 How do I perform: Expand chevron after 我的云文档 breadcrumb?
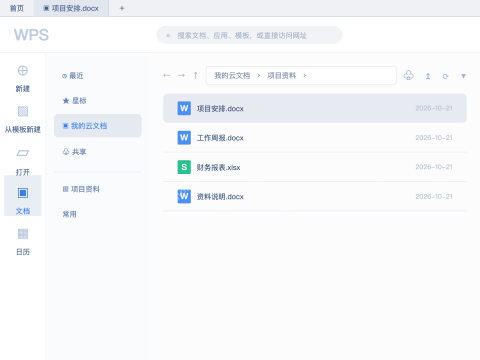[259, 76]
